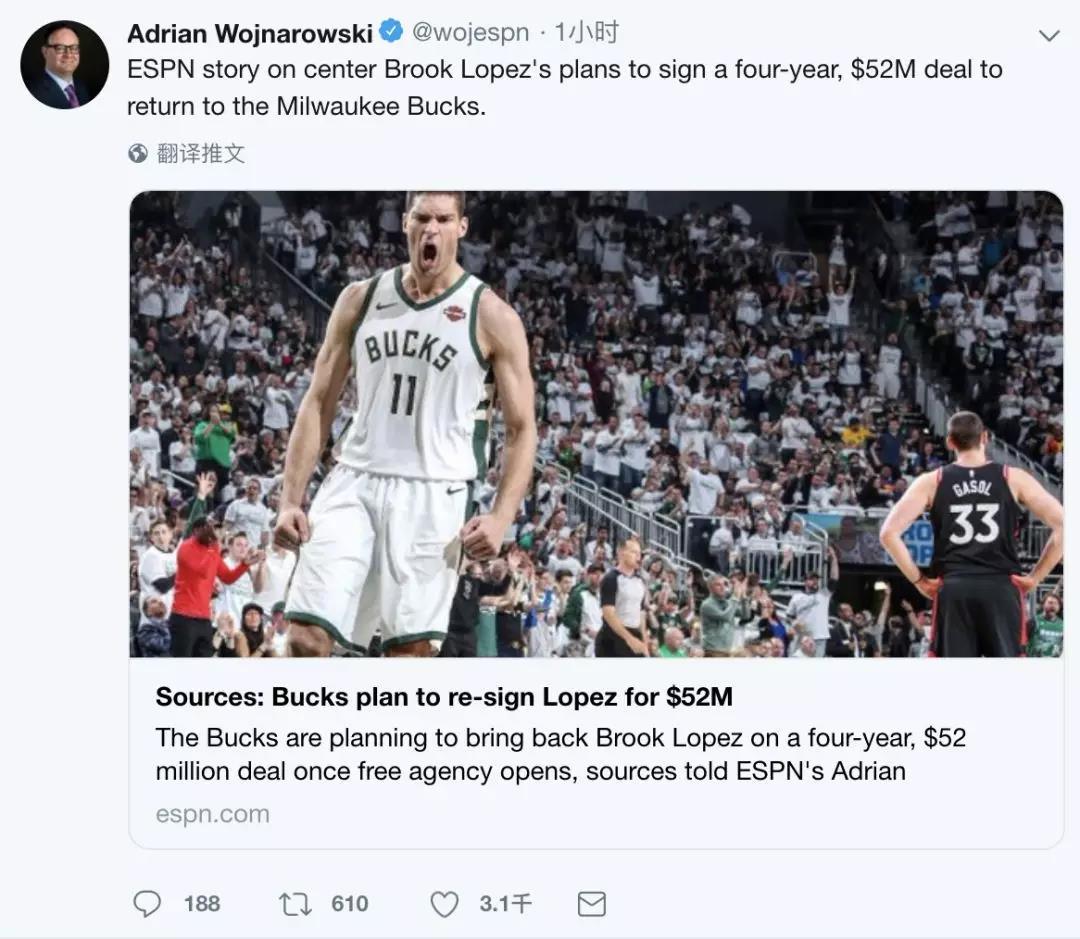Click the article description text about Bucks
This screenshot has height=939, width=1080.
(x=561, y=754)
